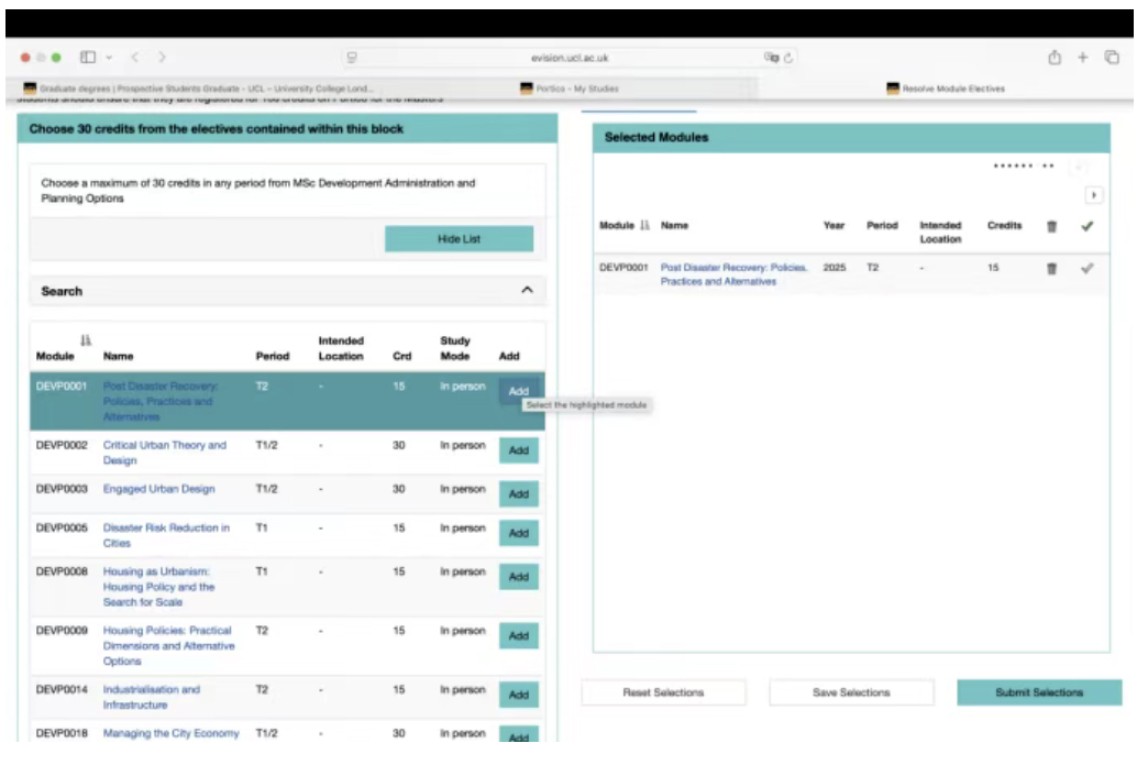Click the right arrow pager in Selected Modules
The width and height of the screenshot is (1140, 781).
click(1093, 195)
